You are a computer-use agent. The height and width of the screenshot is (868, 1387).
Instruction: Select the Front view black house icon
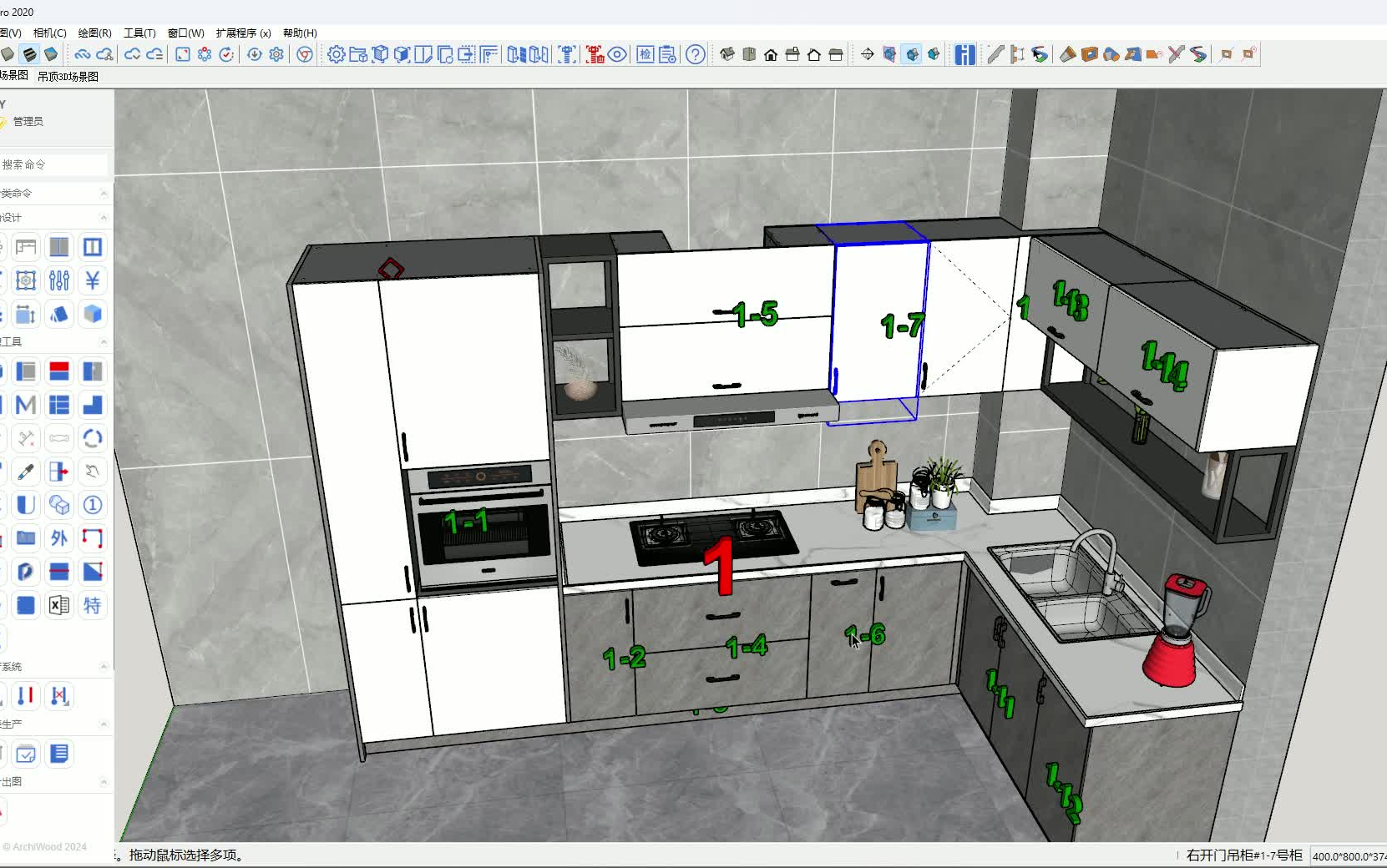click(x=771, y=54)
